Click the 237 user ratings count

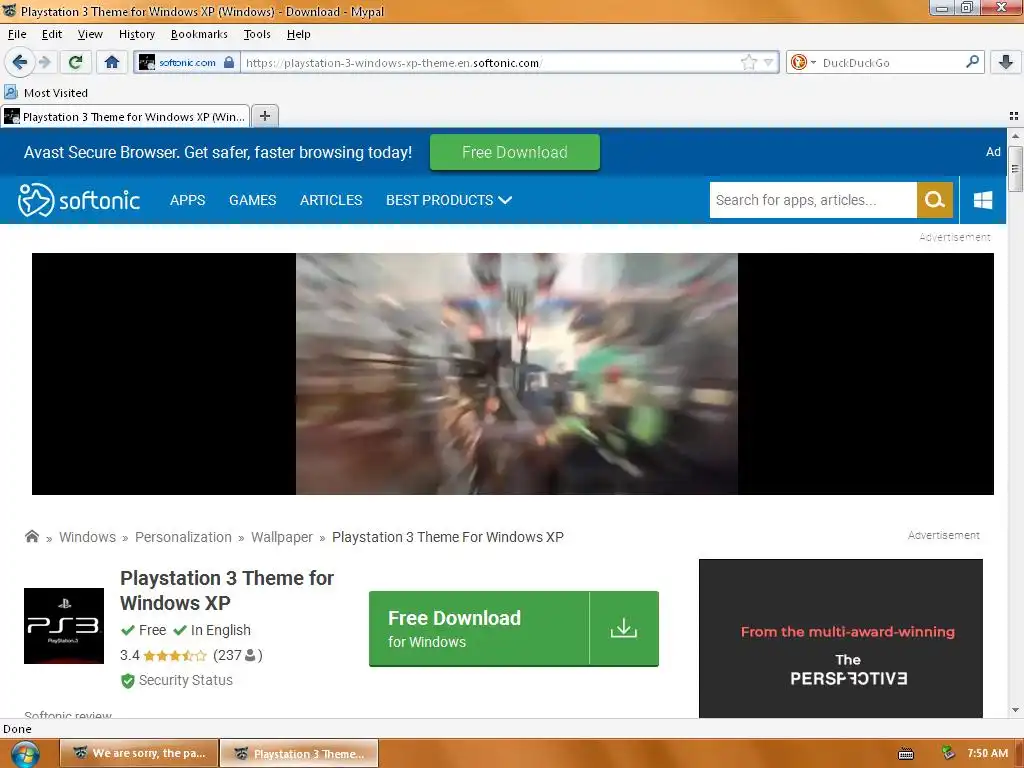click(238, 655)
